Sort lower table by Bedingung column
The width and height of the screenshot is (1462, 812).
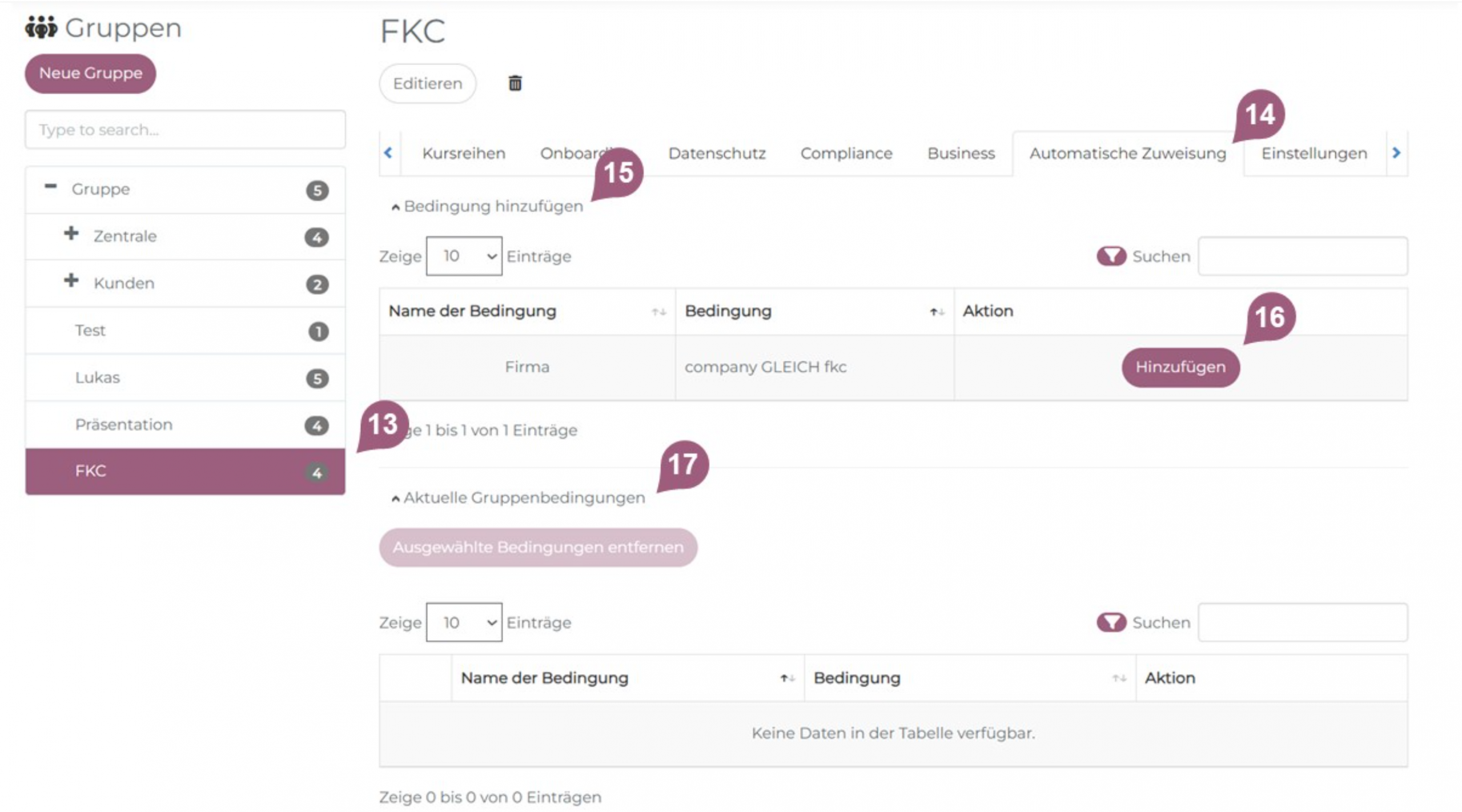(x=1119, y=678)
